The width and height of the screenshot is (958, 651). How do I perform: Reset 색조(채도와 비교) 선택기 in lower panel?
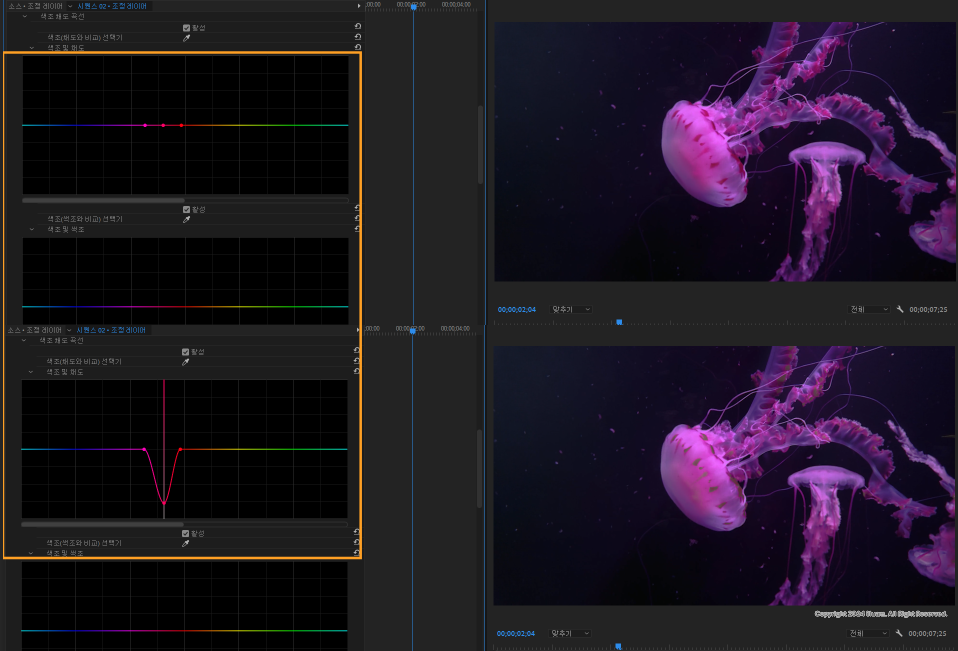tap(357, 361)
